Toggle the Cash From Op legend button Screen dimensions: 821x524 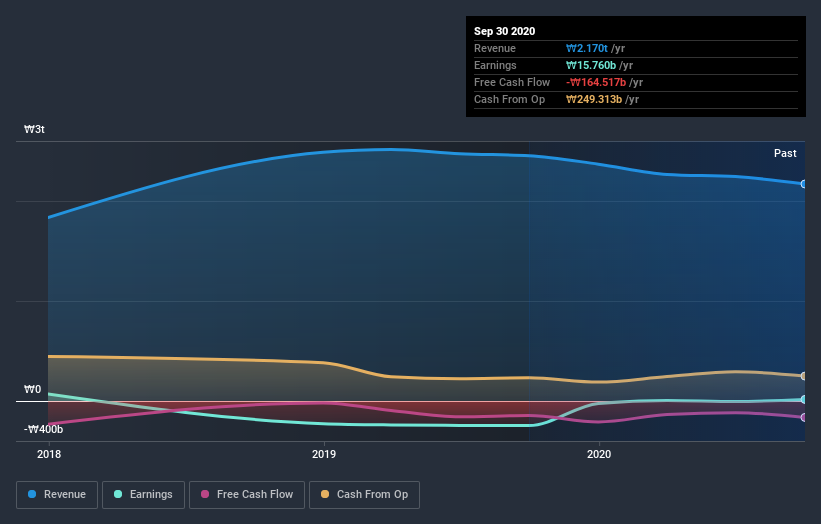pos(364,495)
